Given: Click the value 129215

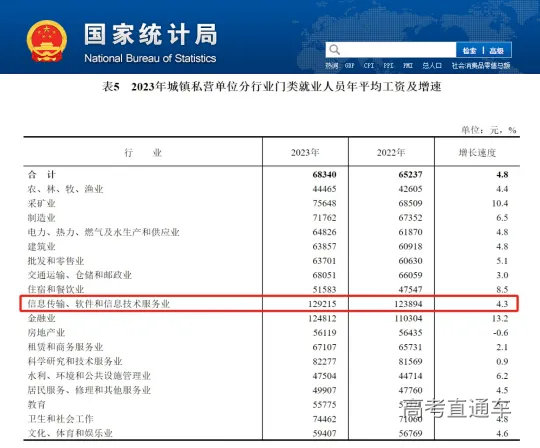Looking at the screenshot, I should click(322, 304).
